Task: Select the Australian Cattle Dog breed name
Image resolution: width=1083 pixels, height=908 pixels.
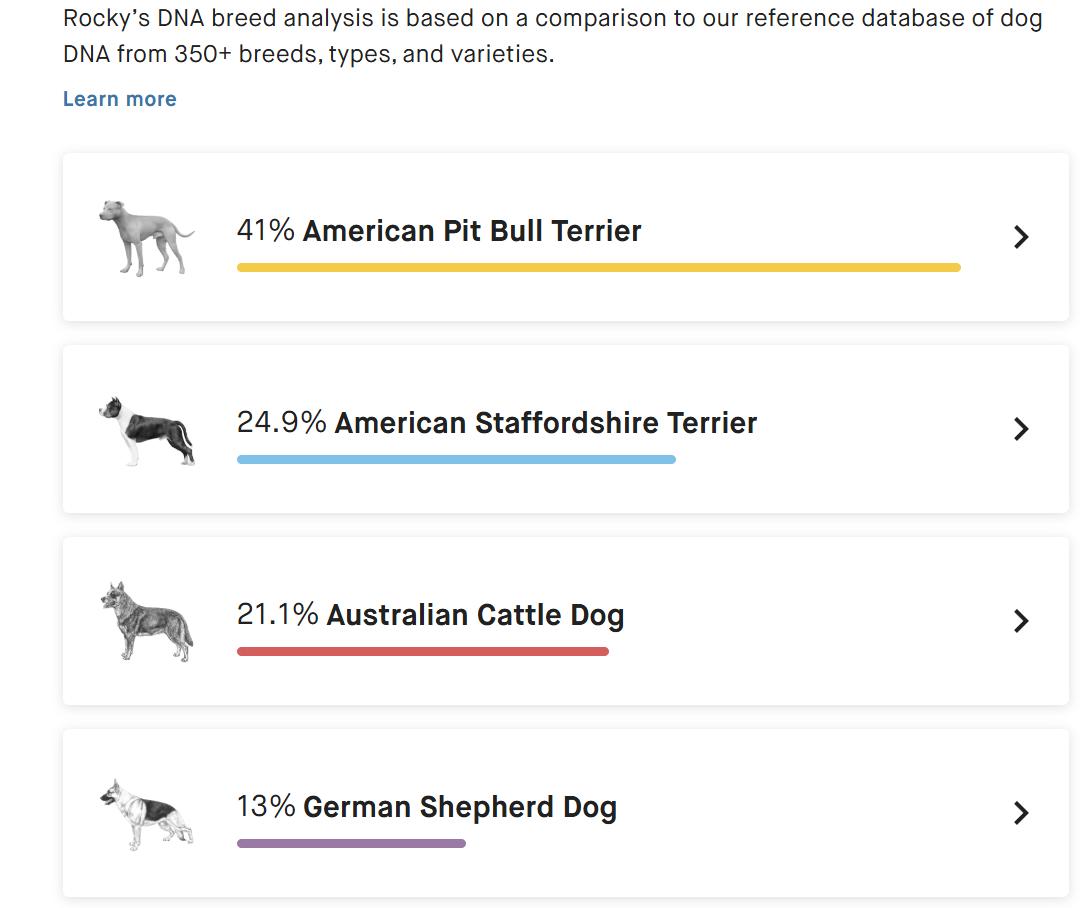Action: (475, 615)
